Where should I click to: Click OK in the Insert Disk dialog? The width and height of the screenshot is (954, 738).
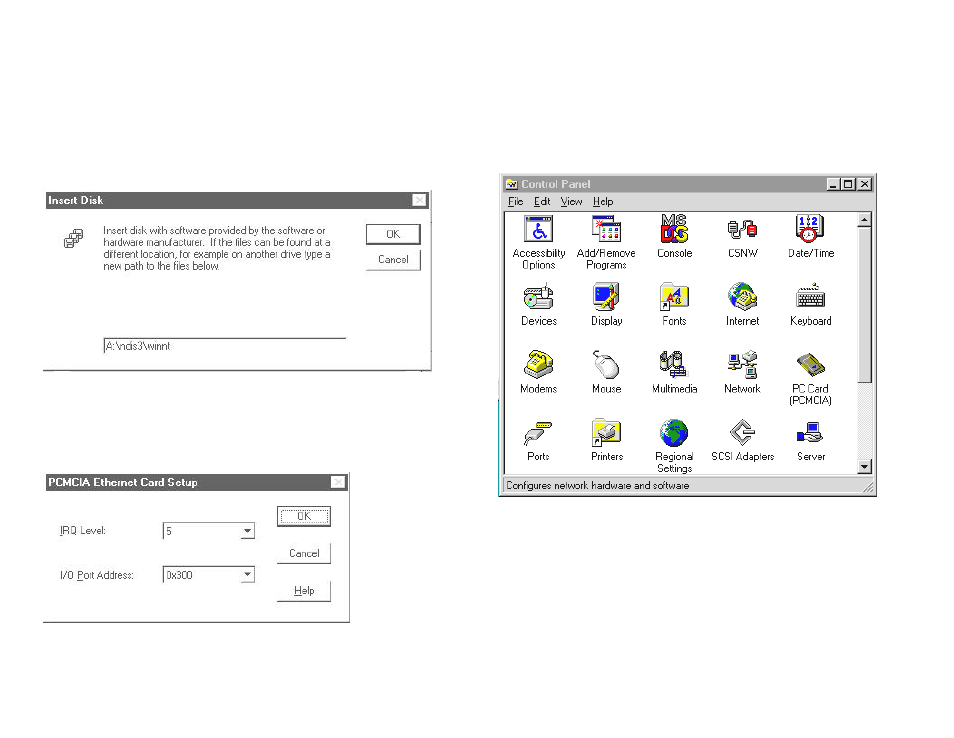coord(393,234)
